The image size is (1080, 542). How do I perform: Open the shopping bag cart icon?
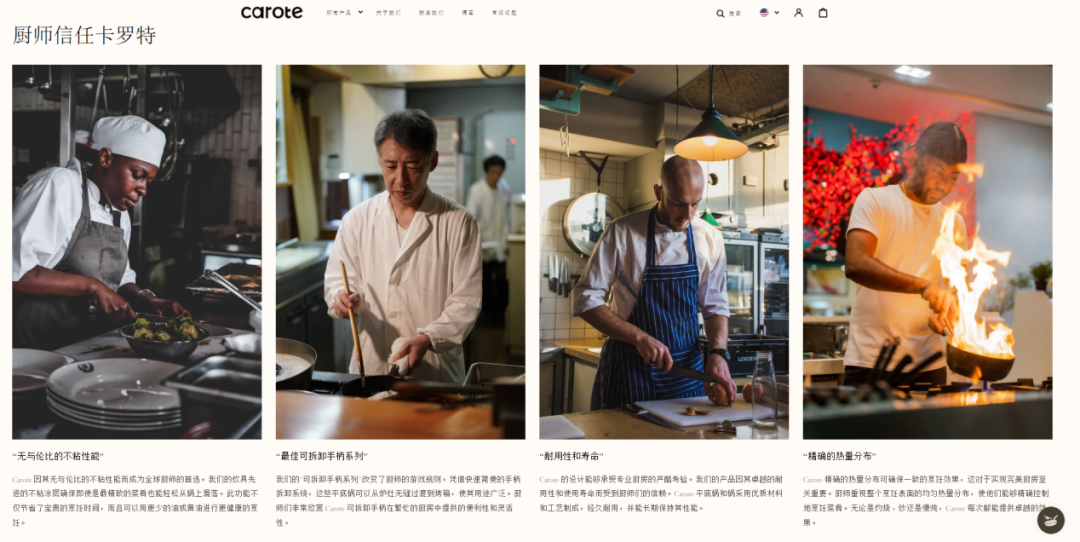tap(822, 12)
